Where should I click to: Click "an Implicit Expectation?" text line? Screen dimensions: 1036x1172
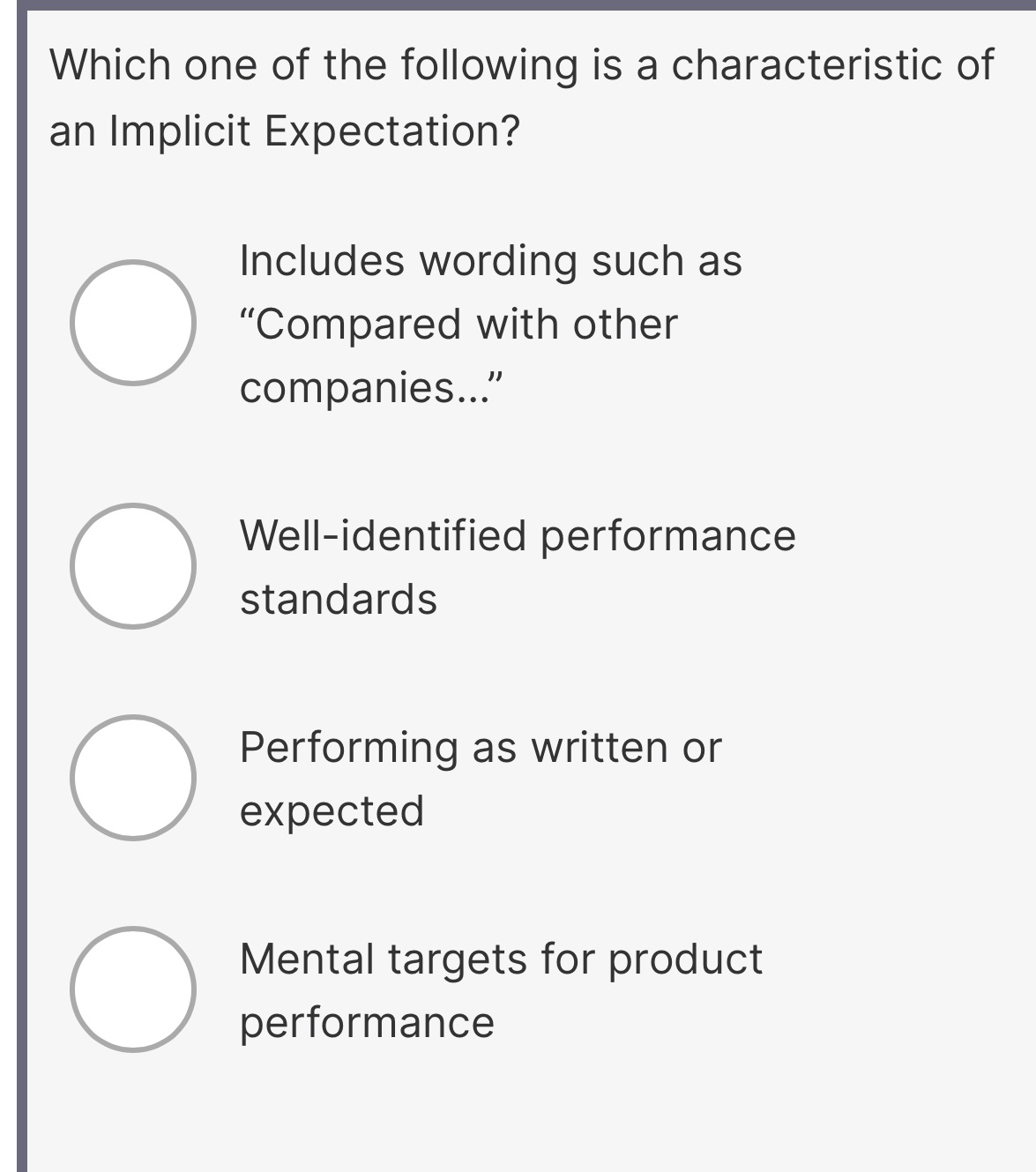click(282, 131)
